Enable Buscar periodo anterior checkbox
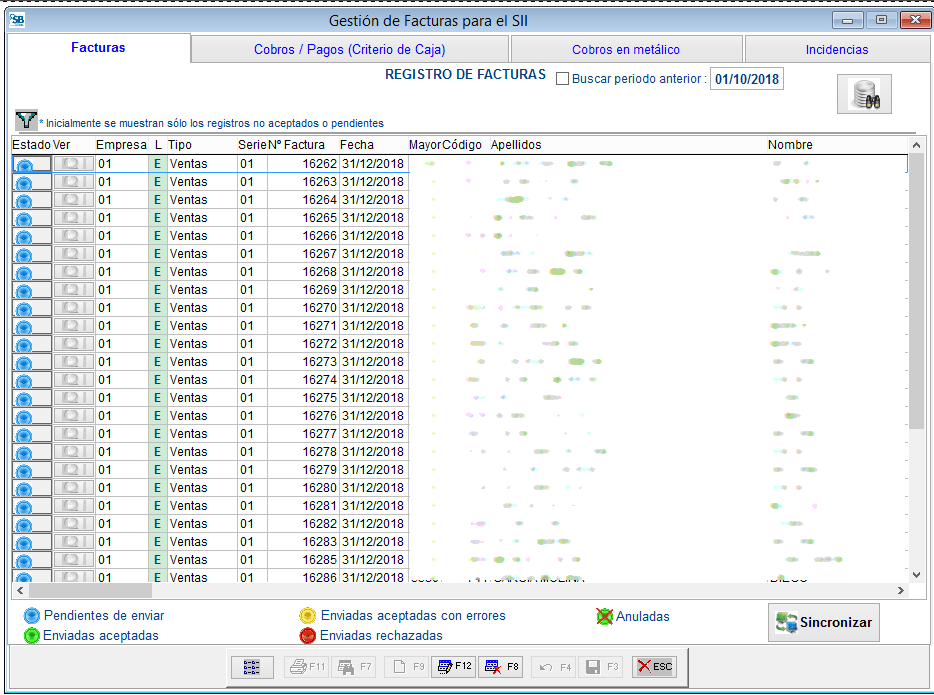This screenshot has height=695, width=934. coord(562,79)
